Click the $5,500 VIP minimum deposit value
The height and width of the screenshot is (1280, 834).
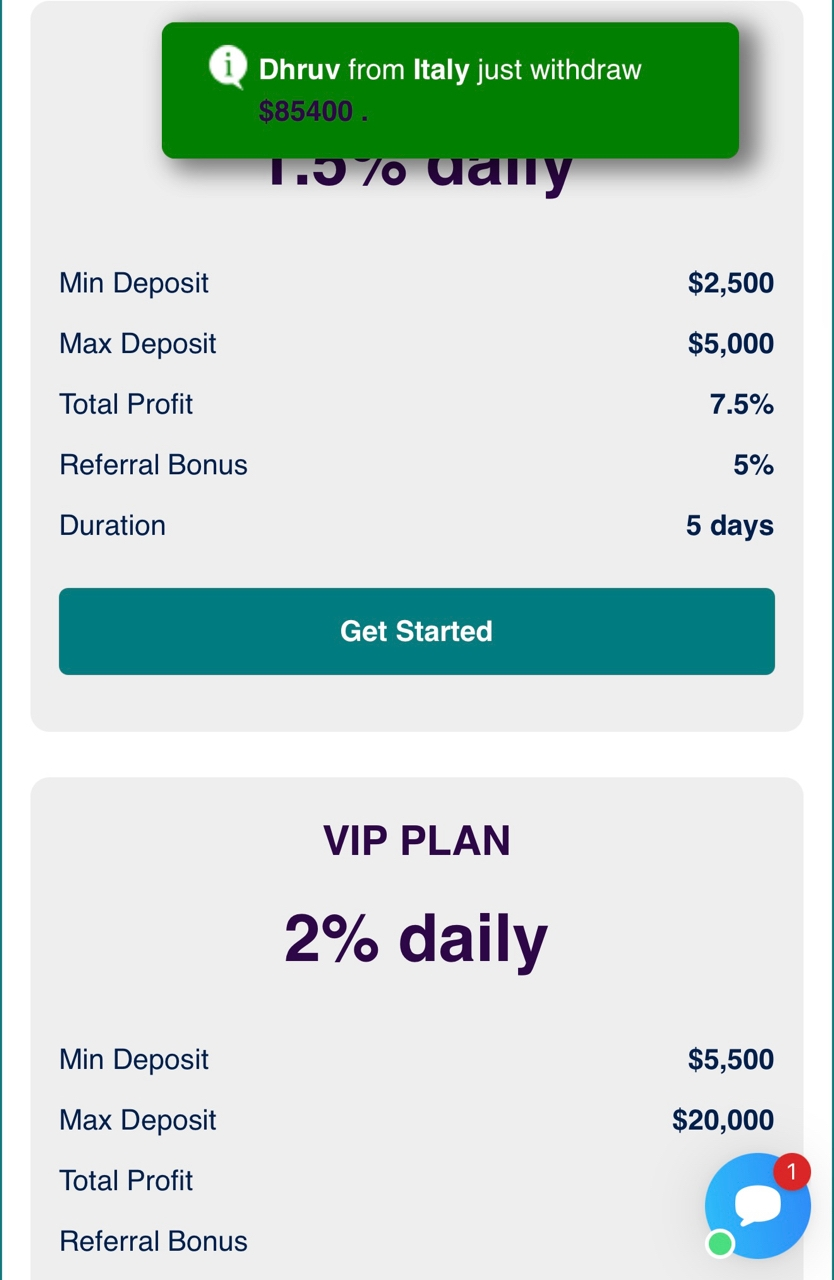pos(730,1060)
